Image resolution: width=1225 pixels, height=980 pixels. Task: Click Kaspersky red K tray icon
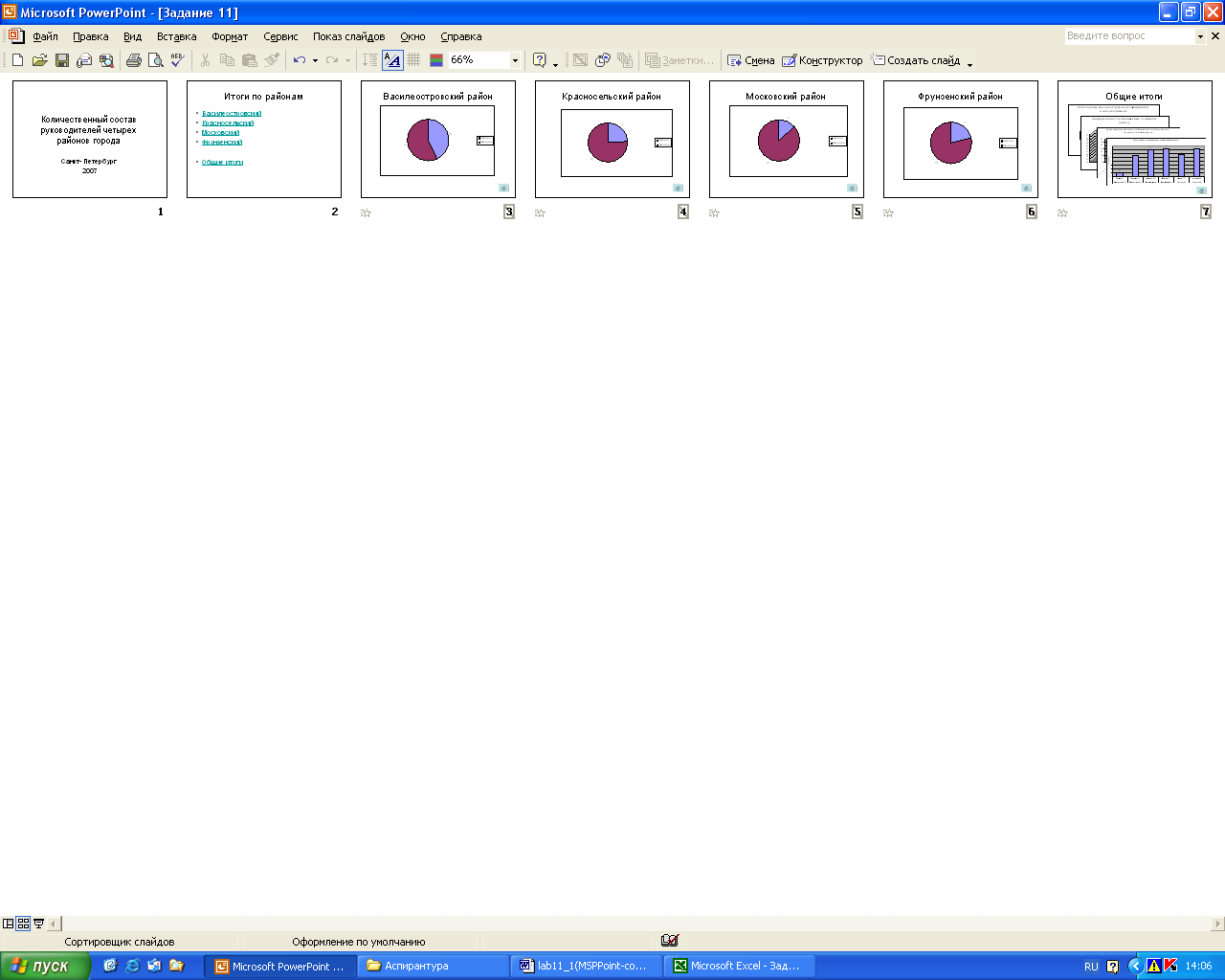[x=1170, y=966]
